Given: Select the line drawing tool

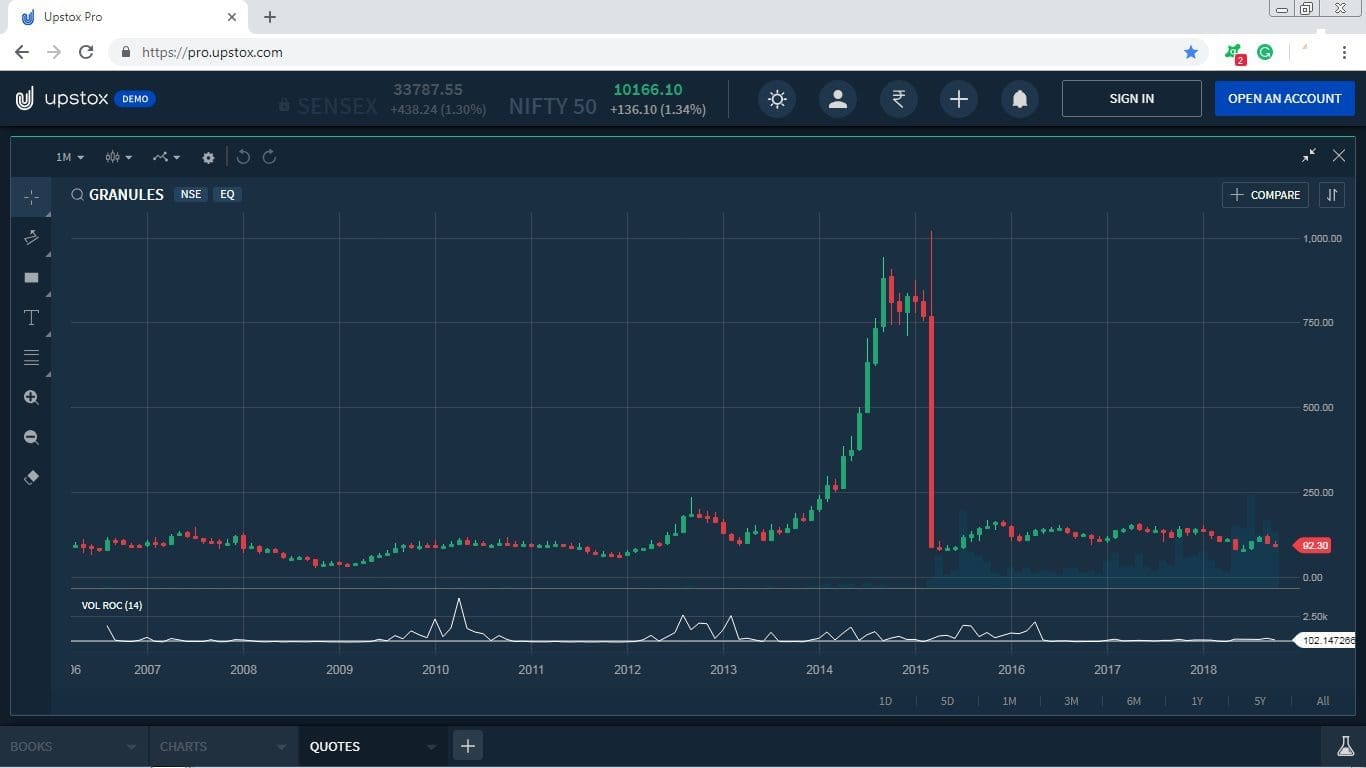Looking at the screenshot, I should [31, 237].
